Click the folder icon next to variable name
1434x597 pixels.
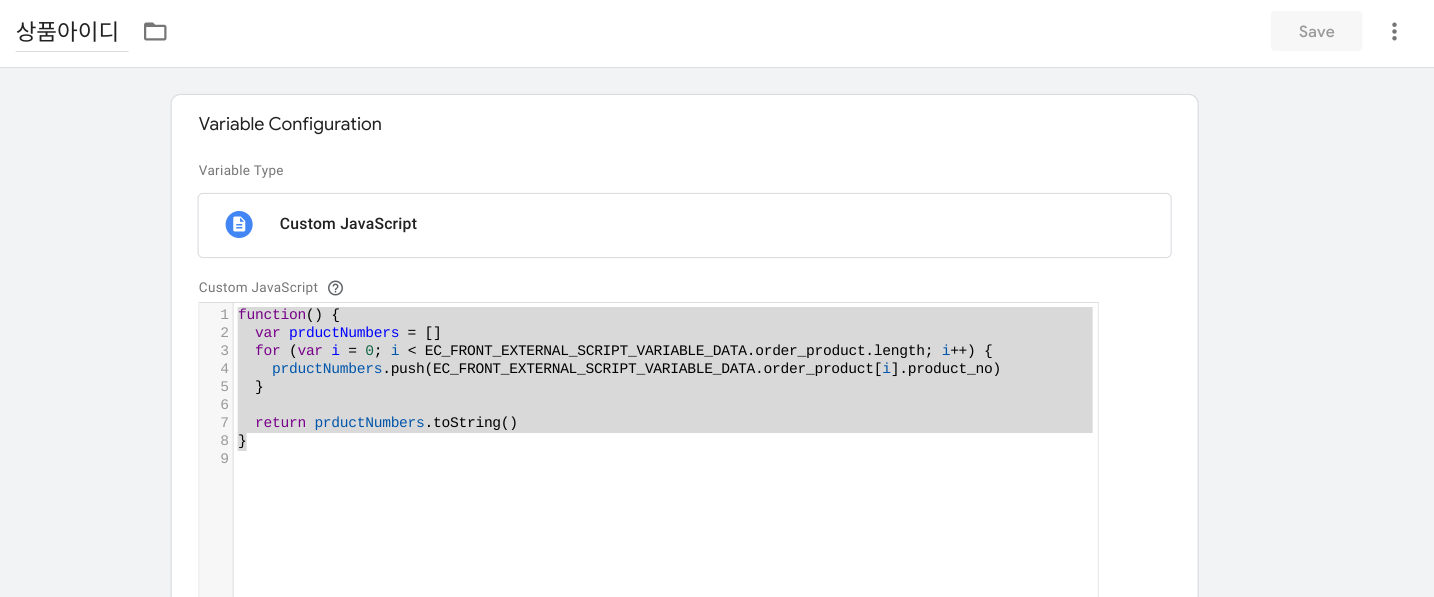click(x=155, y=32)
